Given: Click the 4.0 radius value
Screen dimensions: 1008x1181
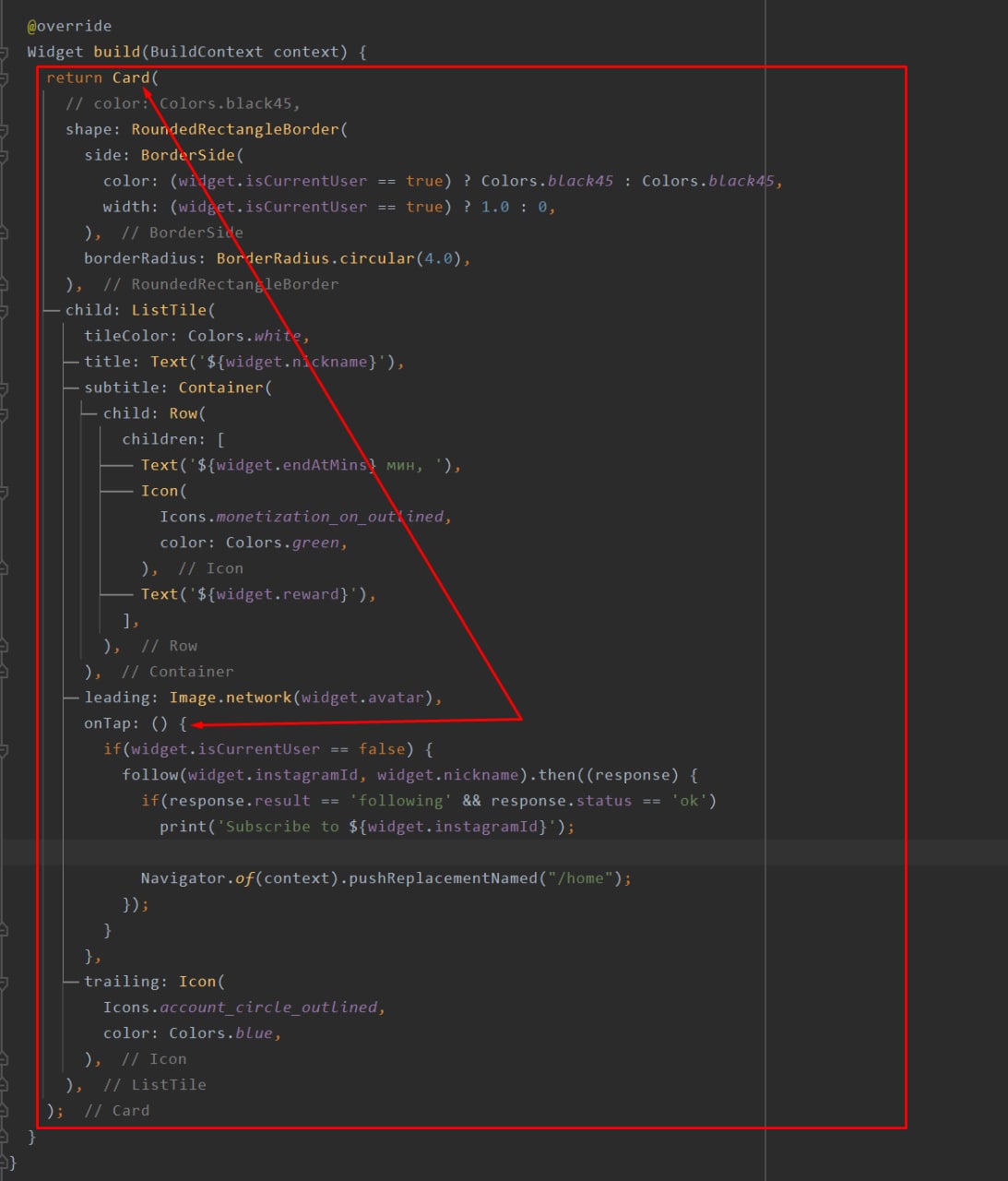Looking at the screenshot, I should tap(438, 258).
